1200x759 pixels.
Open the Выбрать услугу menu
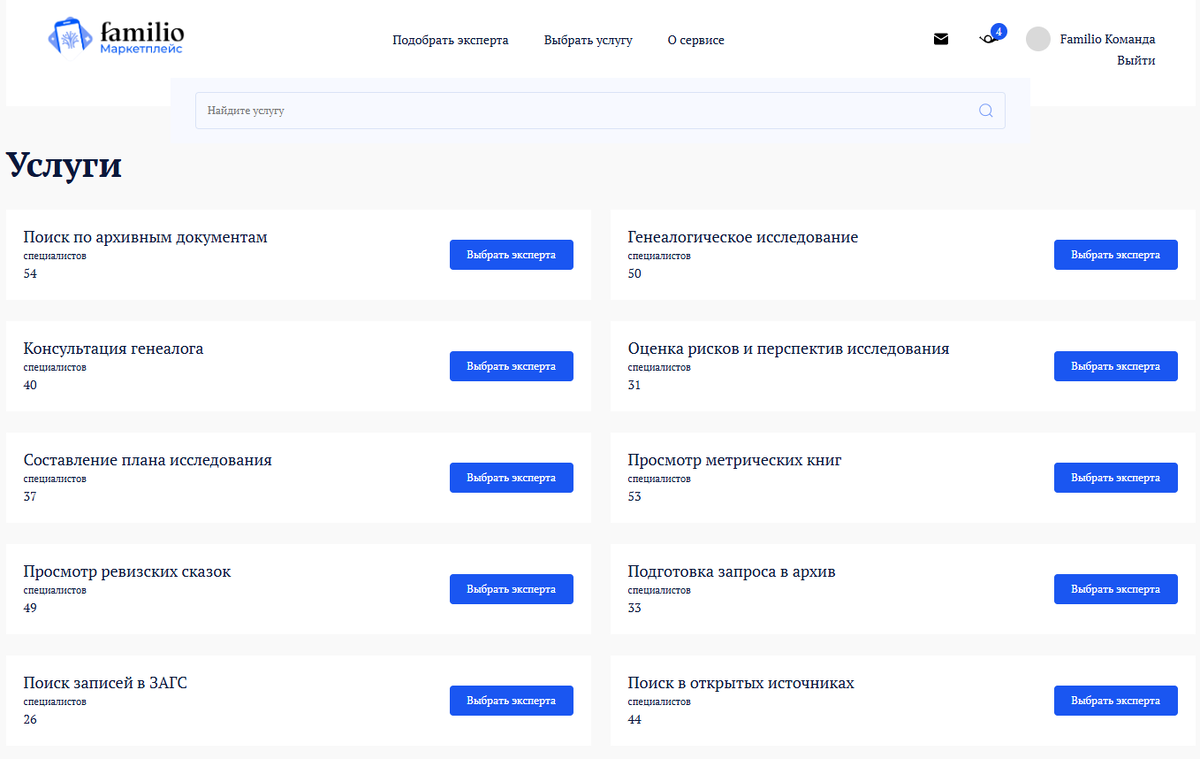588,40
